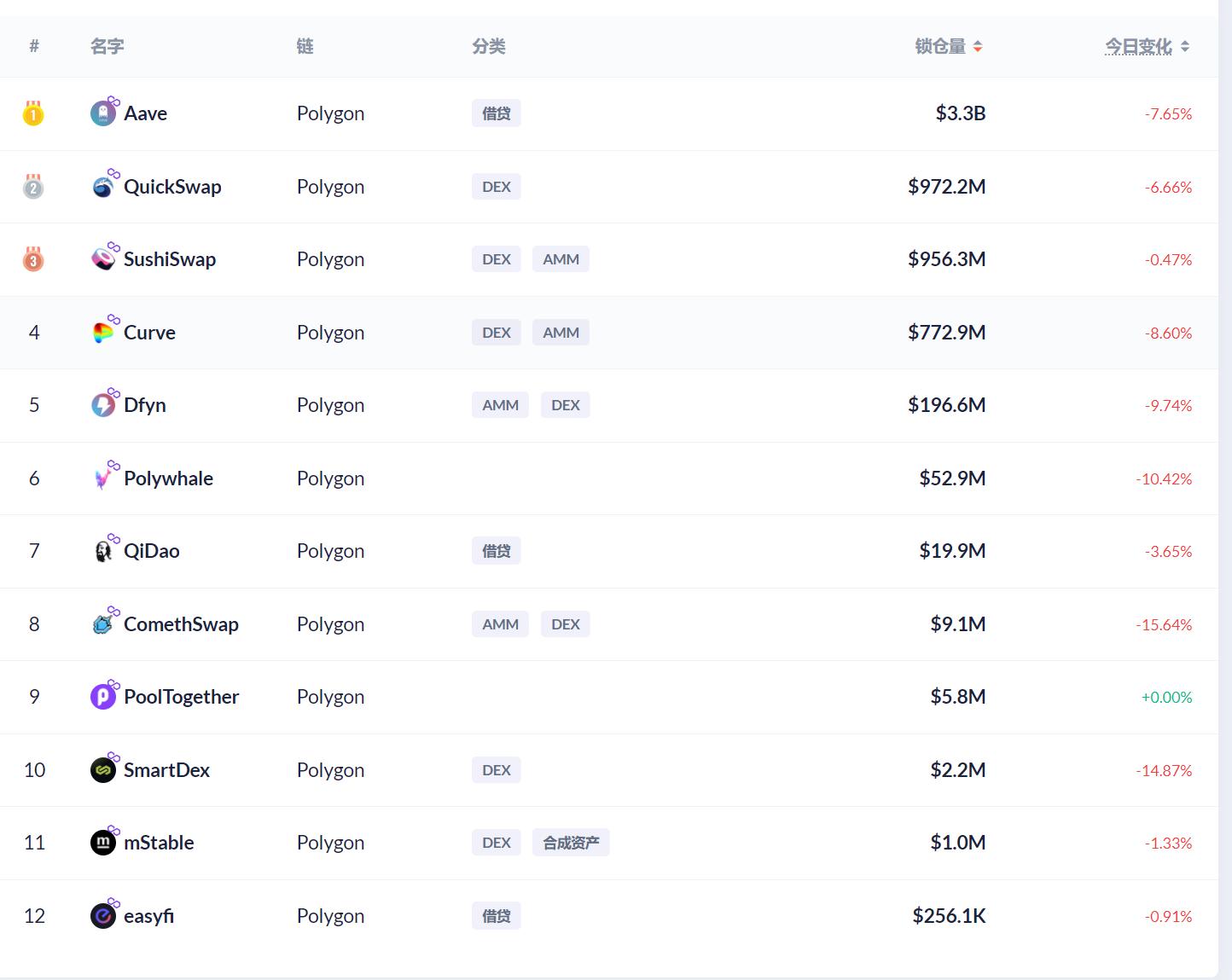Open the ComethSwap project link
1232x980 pixels.
tap(181, 624)
